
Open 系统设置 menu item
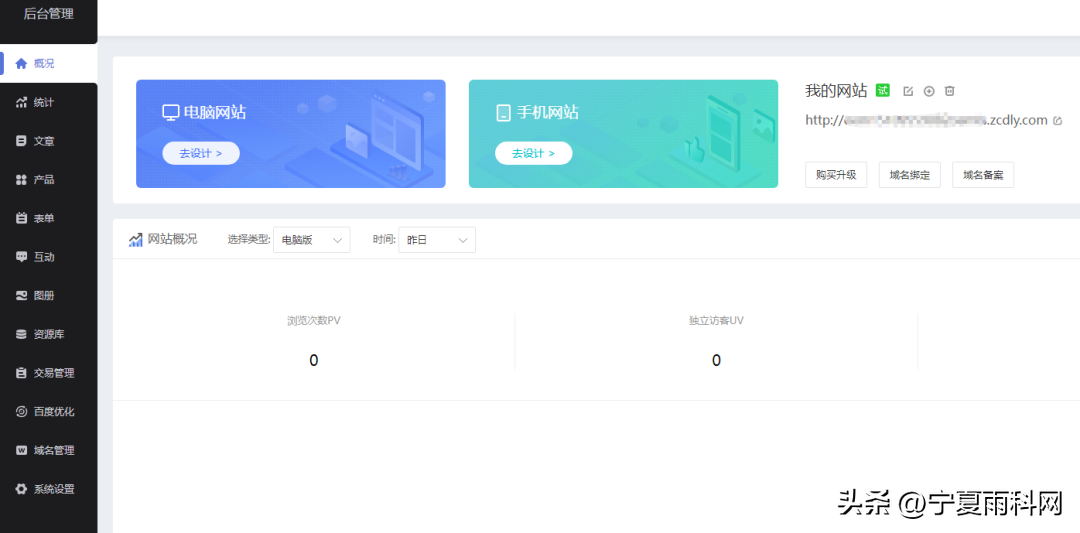tap(48, 489)
